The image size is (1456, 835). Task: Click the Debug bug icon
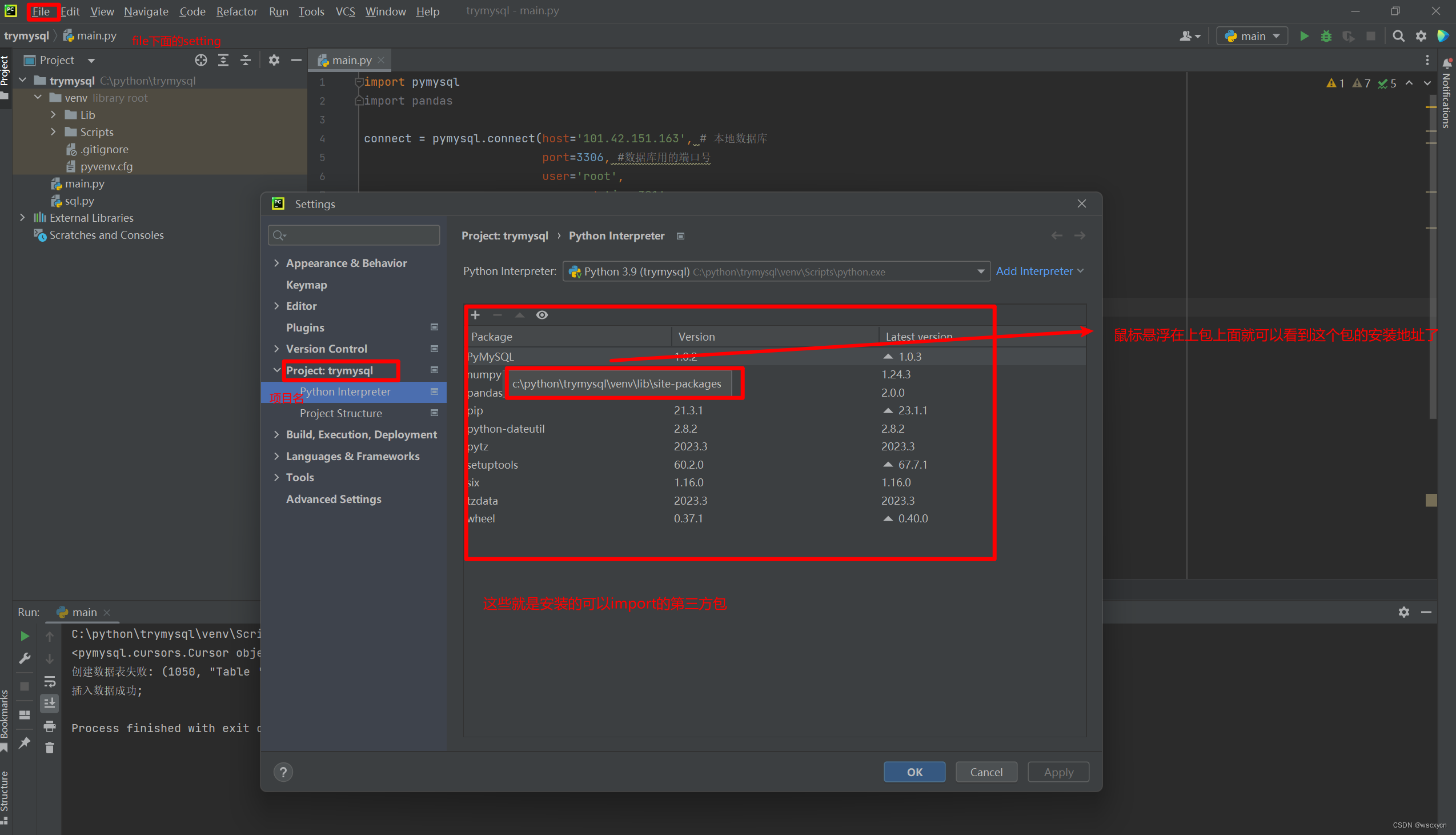tap(1326, 36)
